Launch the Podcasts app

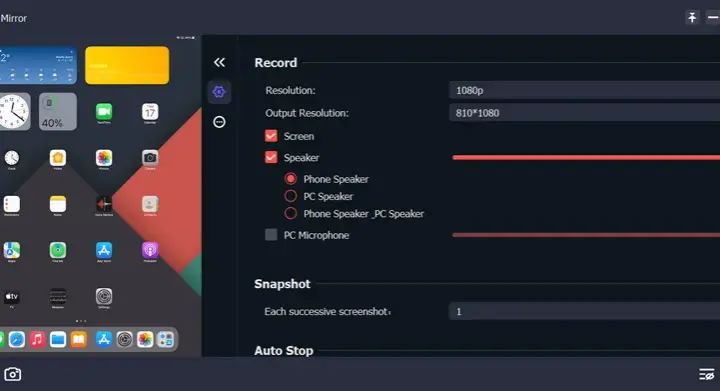pos(150,250)
